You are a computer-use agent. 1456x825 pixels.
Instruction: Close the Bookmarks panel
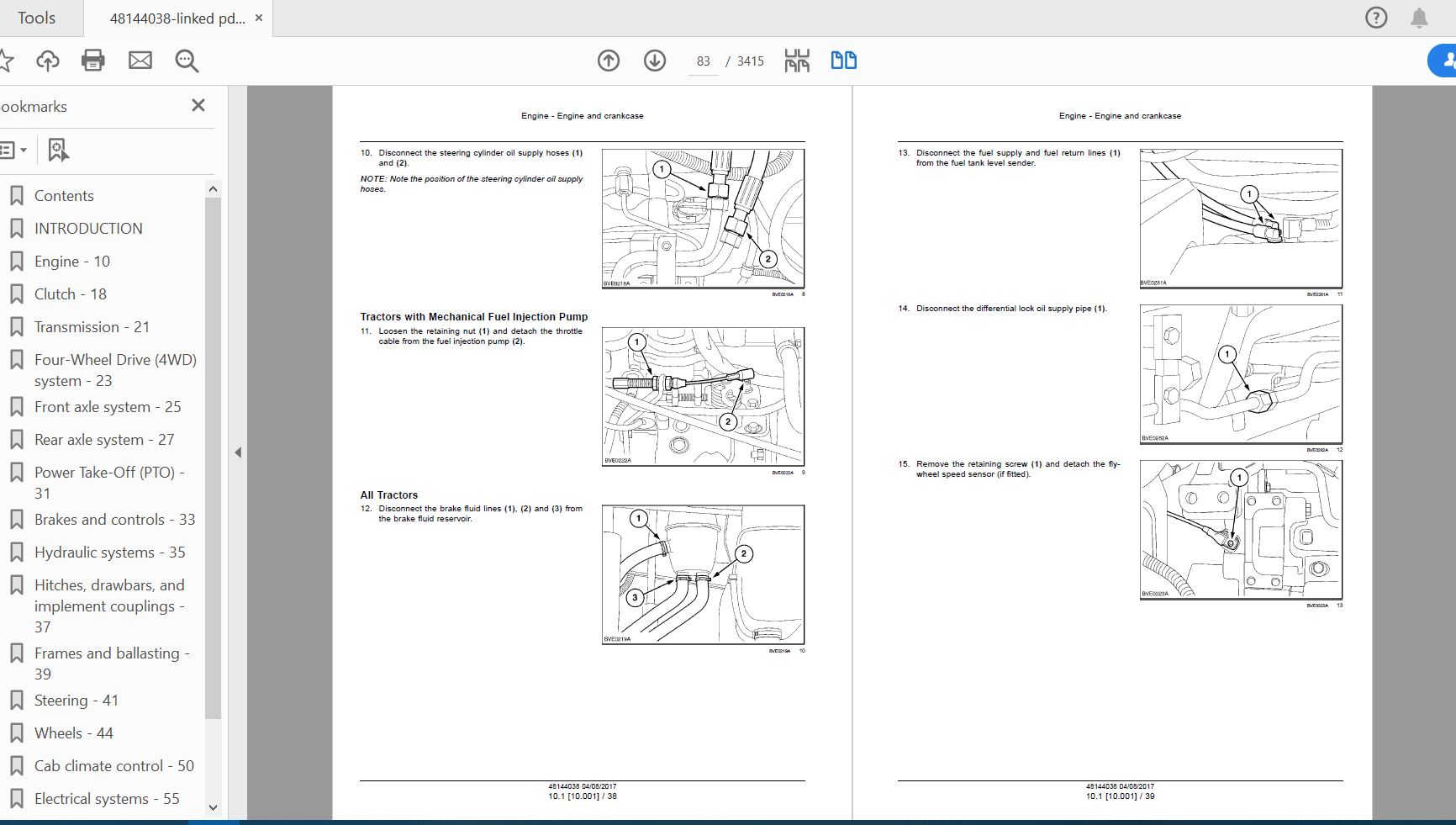click(198, 105)
